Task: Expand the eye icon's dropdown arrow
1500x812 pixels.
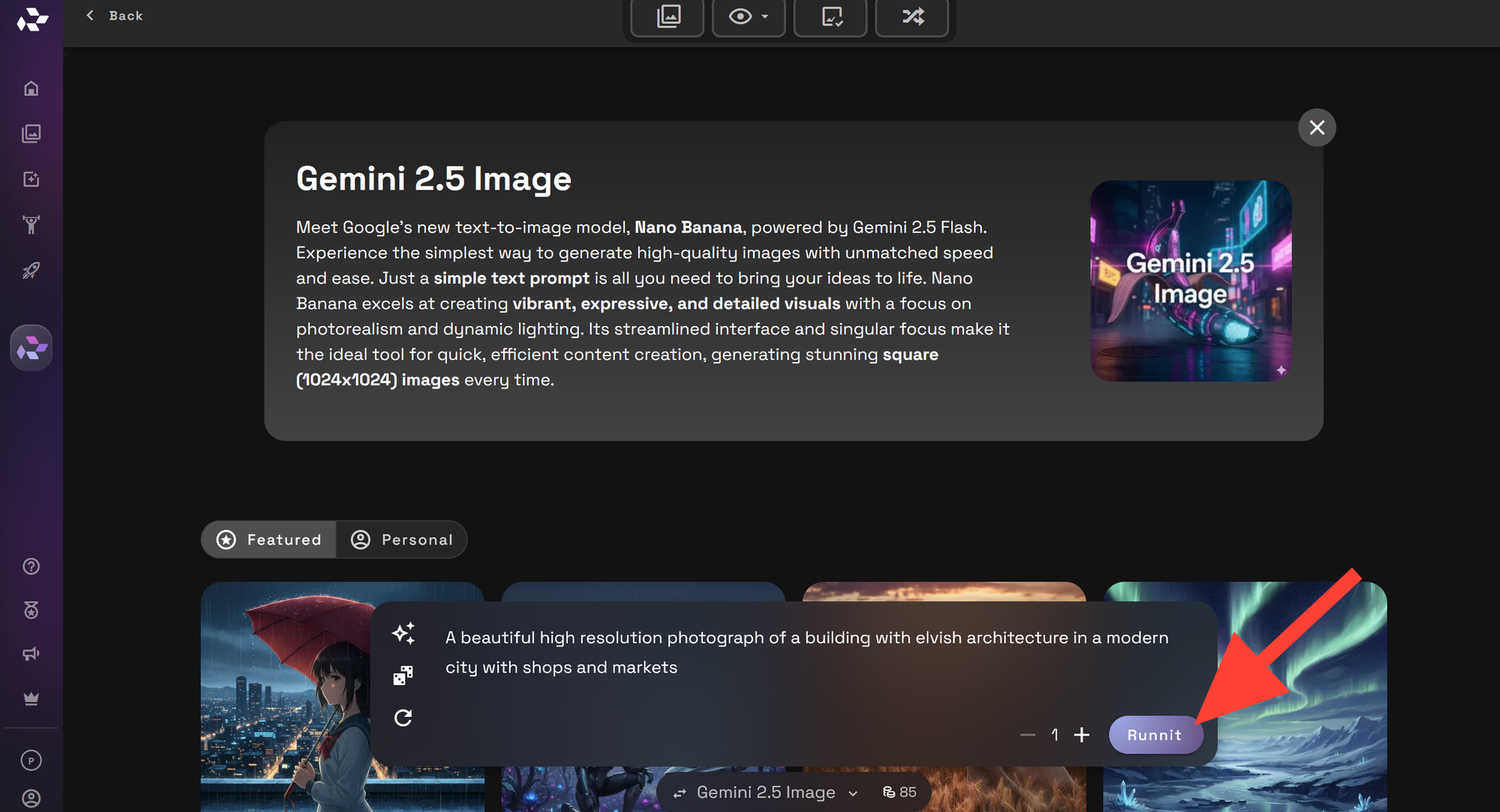Action: click(764, 17)
